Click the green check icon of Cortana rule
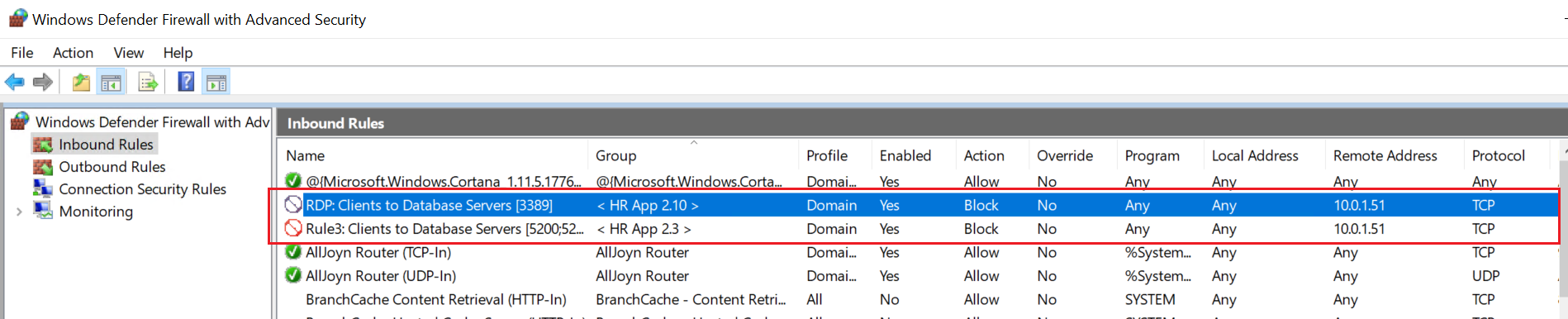The image size is (1568, 319). click(293, 180)
